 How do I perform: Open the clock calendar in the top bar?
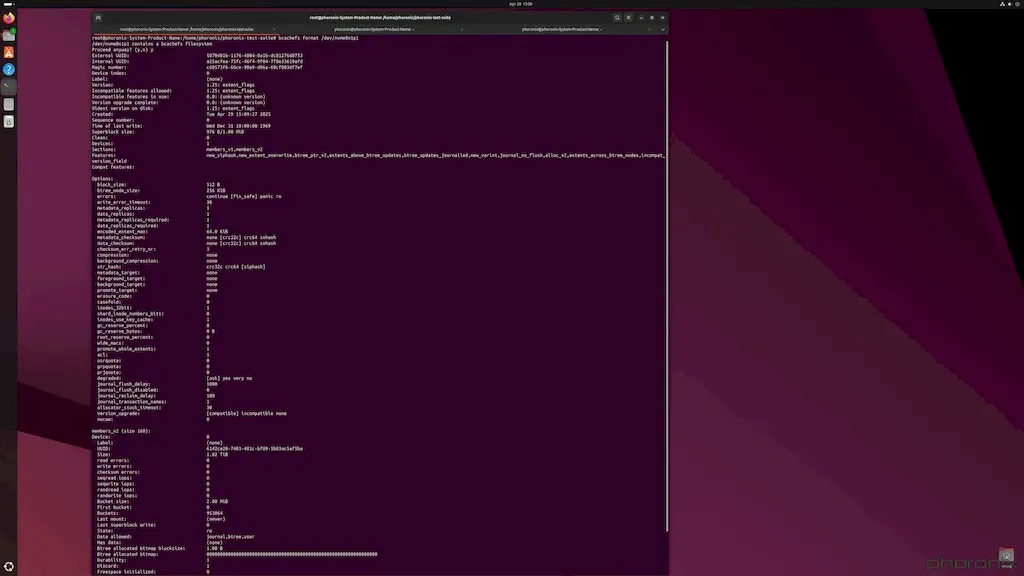520,4
